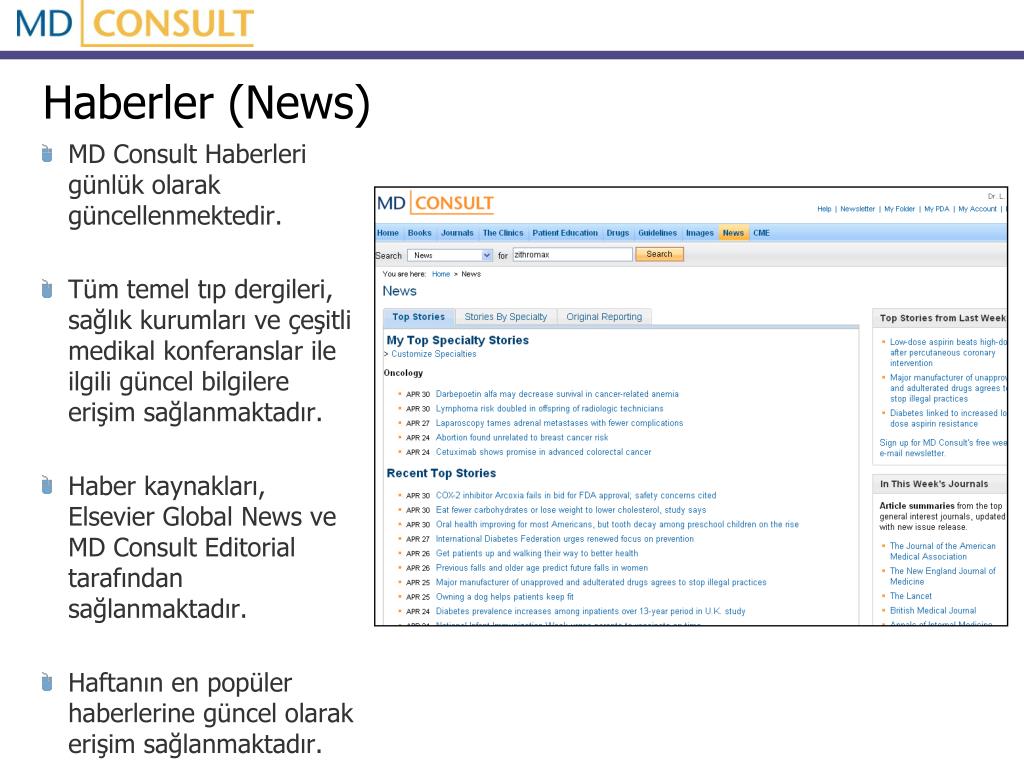1024x768 pixels.
Task: Open The Clinics menu item
Action: point(503,232)
